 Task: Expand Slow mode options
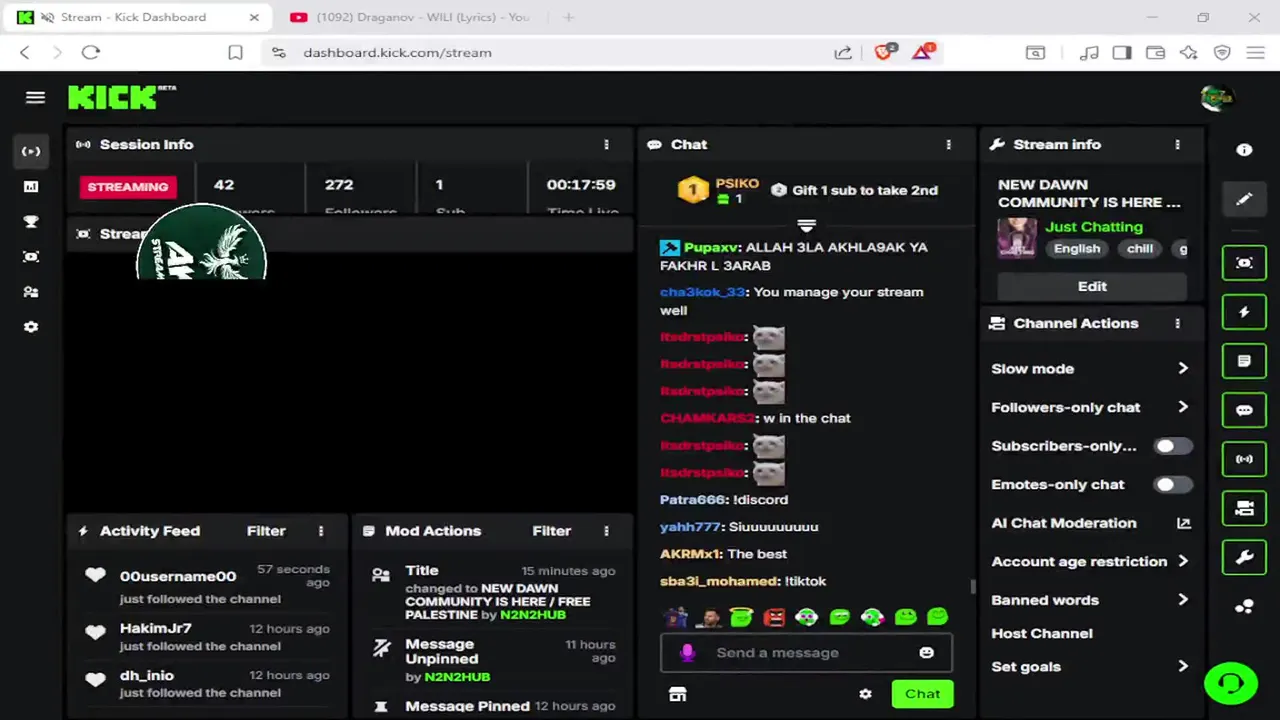pos(1183,369)
